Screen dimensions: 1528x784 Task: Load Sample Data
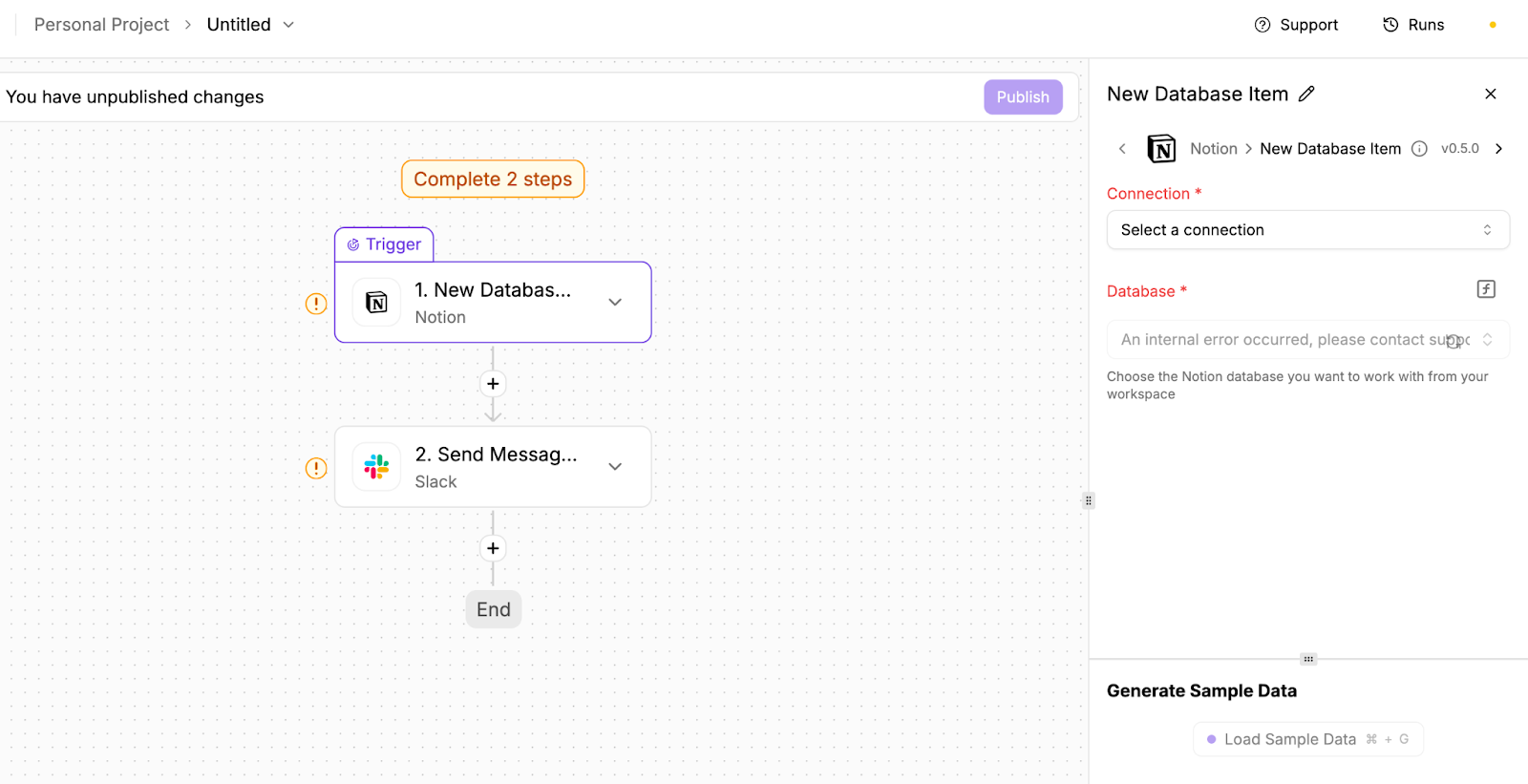point(1308,739)
